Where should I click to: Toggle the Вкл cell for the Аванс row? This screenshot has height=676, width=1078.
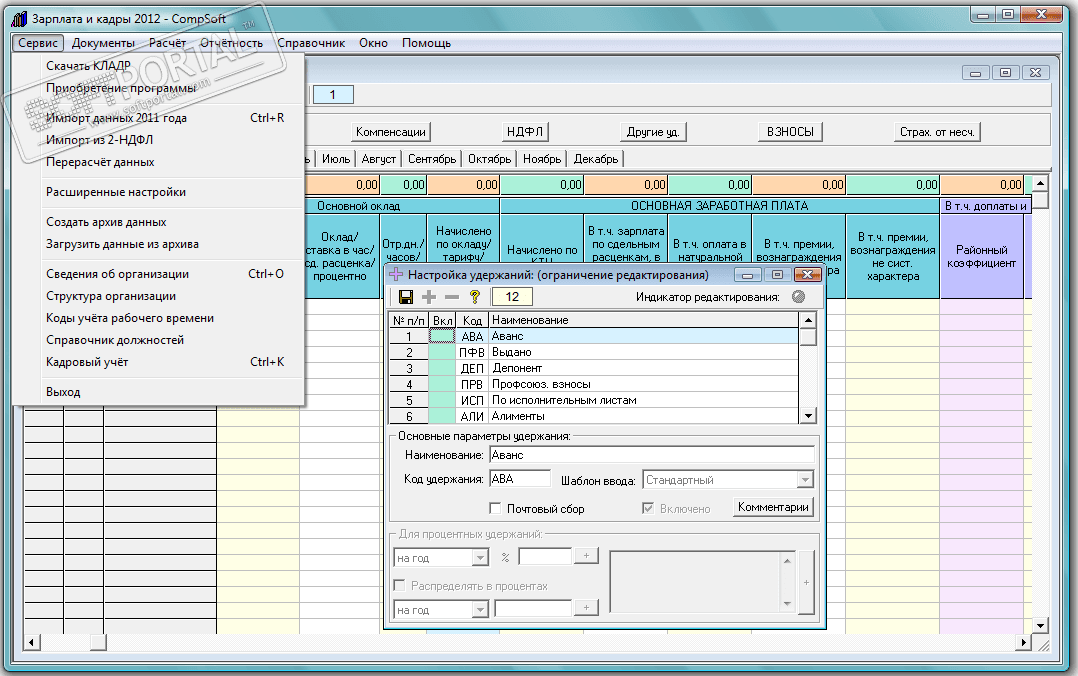(442, 336)
